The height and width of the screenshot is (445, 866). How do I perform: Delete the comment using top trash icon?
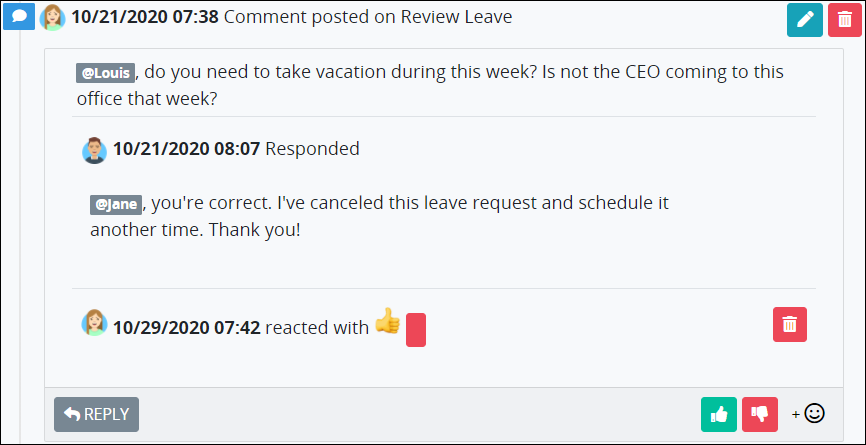(x=845, y=20)
